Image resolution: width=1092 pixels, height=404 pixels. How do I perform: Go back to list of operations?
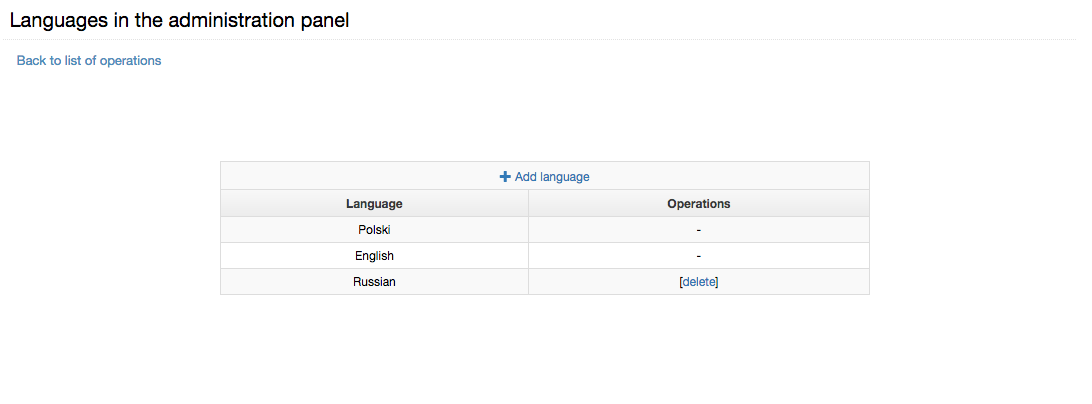point(88,61)
